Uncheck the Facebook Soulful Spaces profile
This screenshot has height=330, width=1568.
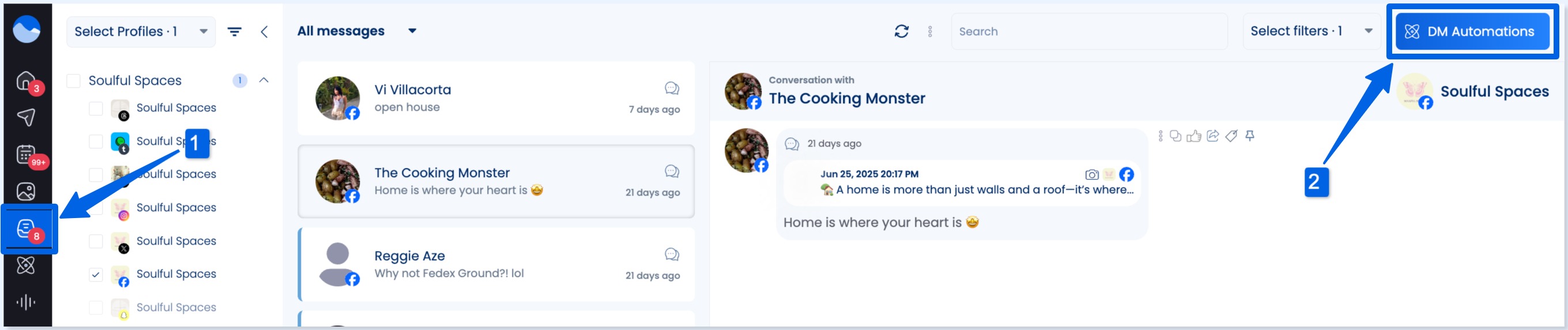pos(96,275)
